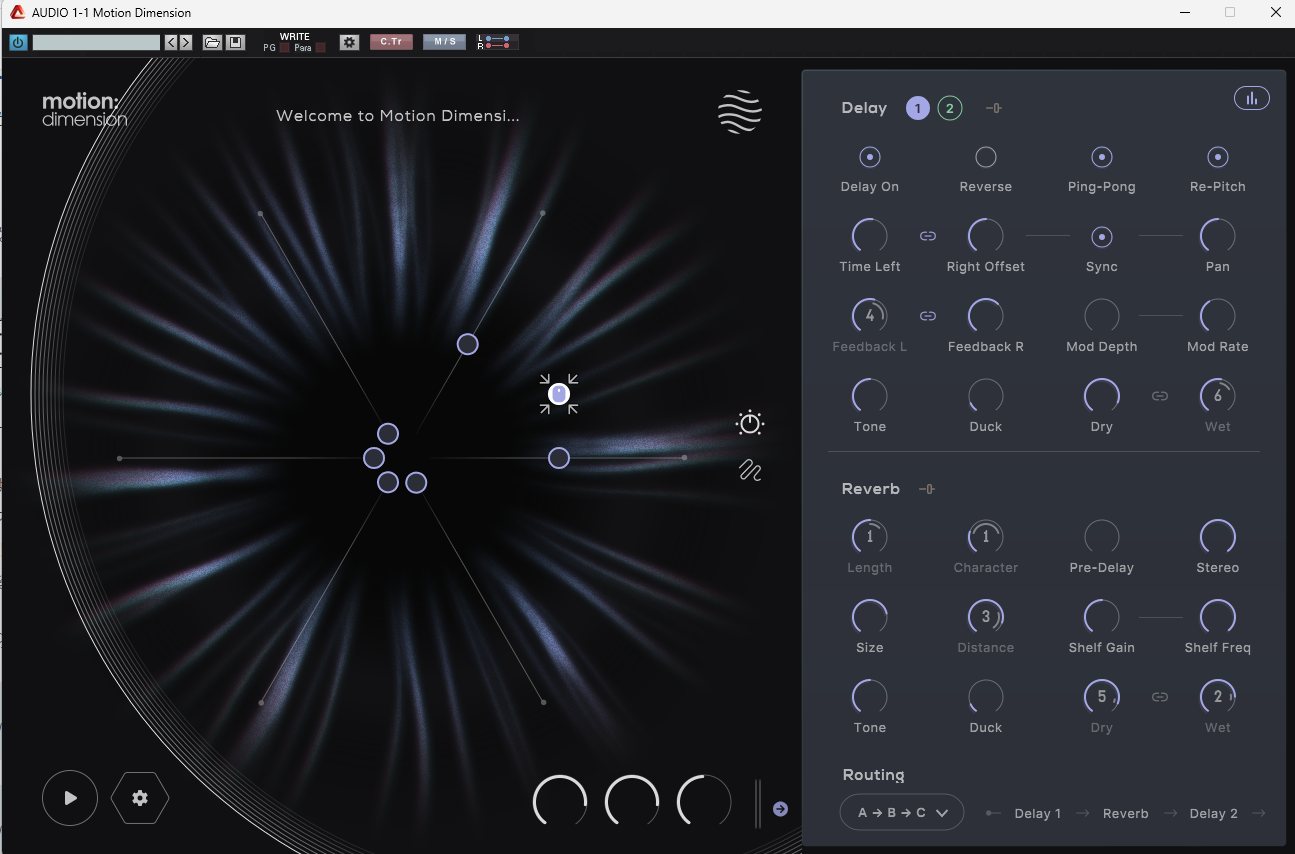1295x854 pixels.
Task: Click the Feedback L knob
Action: point(870,316)
